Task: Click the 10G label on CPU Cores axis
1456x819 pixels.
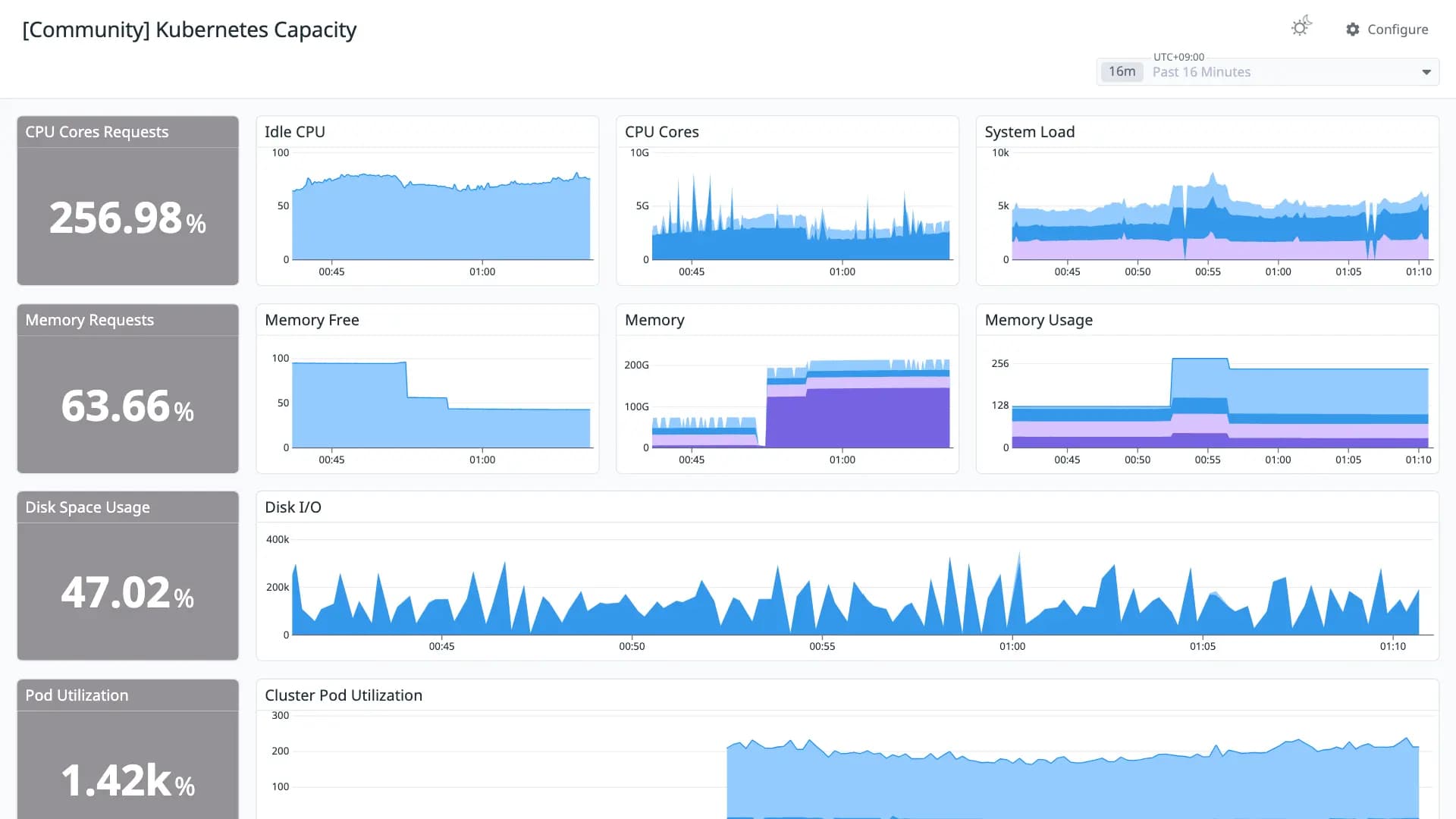Action: (639, 153)
